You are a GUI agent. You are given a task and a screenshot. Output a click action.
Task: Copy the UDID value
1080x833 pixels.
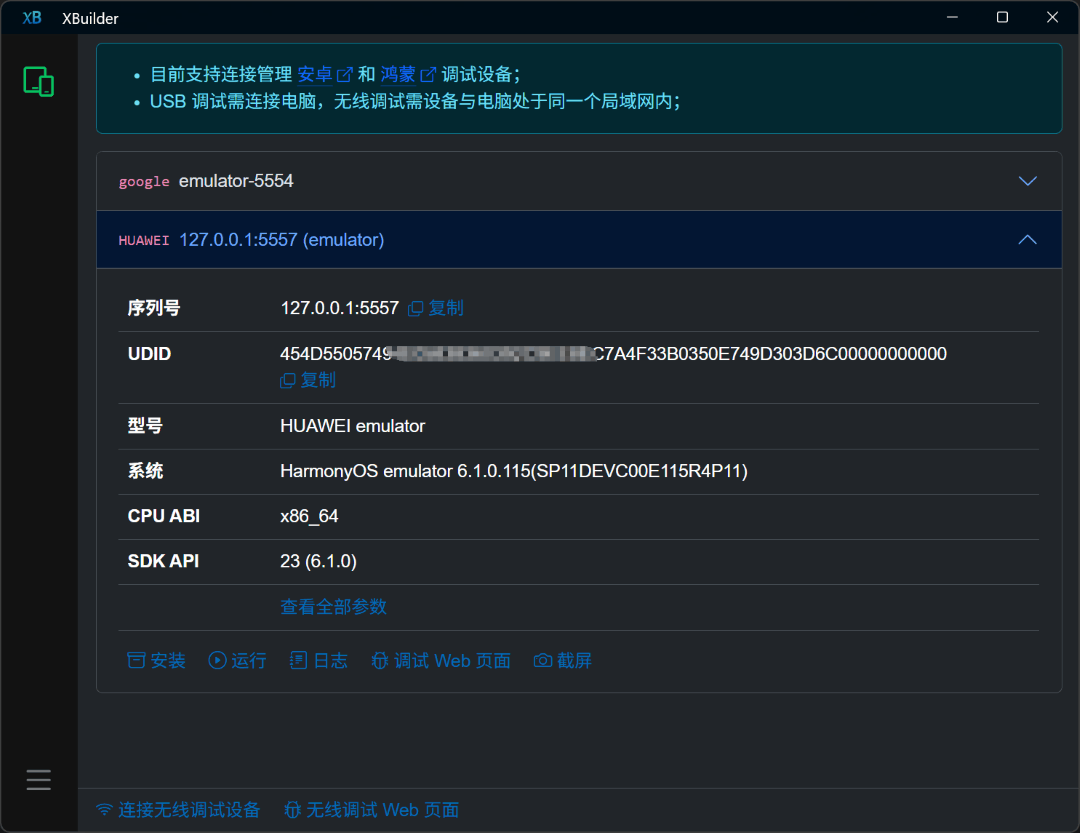(x=308, y=380)
